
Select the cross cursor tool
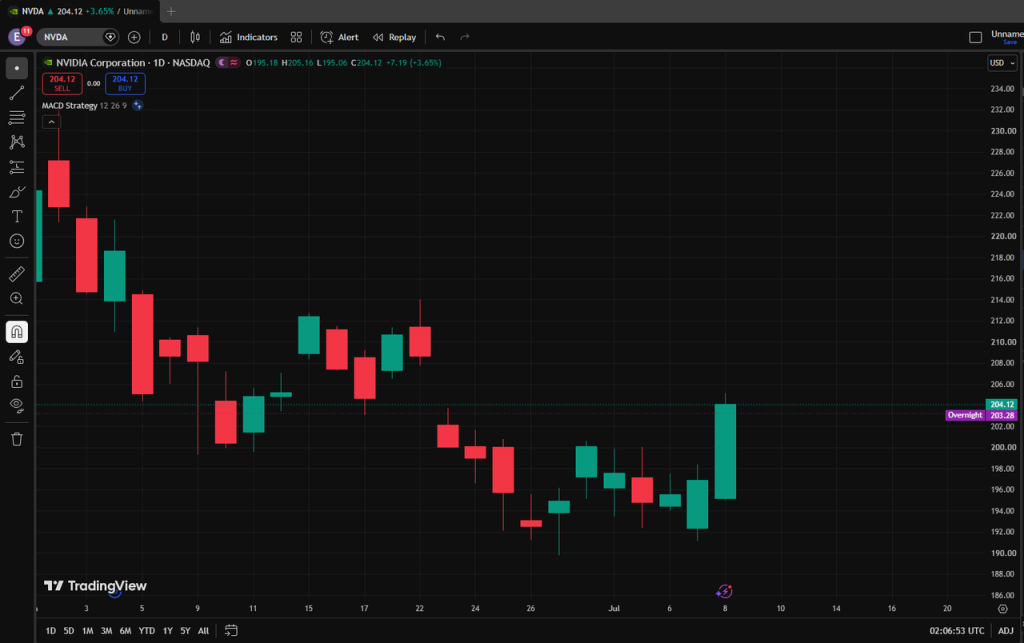[x=17, y=68]
